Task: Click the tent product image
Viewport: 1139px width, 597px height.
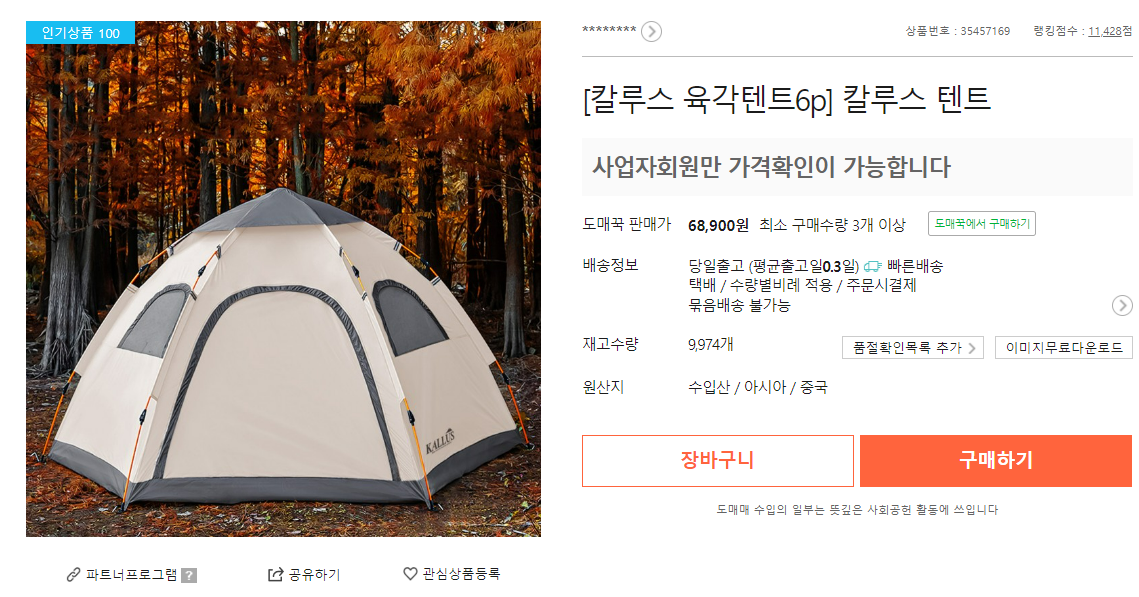Action: click(x=283, y=279)
